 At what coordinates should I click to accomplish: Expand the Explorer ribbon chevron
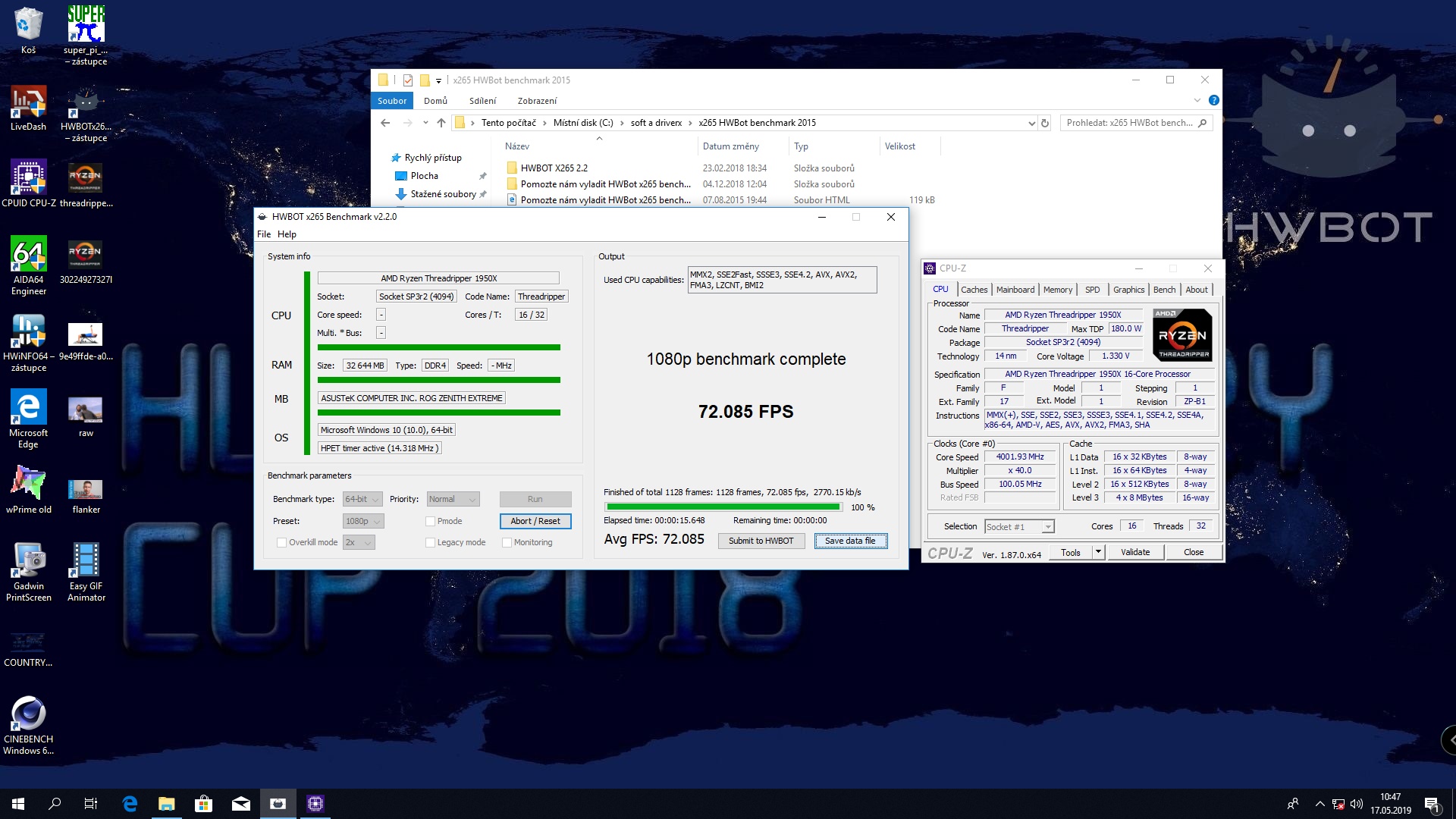[1197, 100]
